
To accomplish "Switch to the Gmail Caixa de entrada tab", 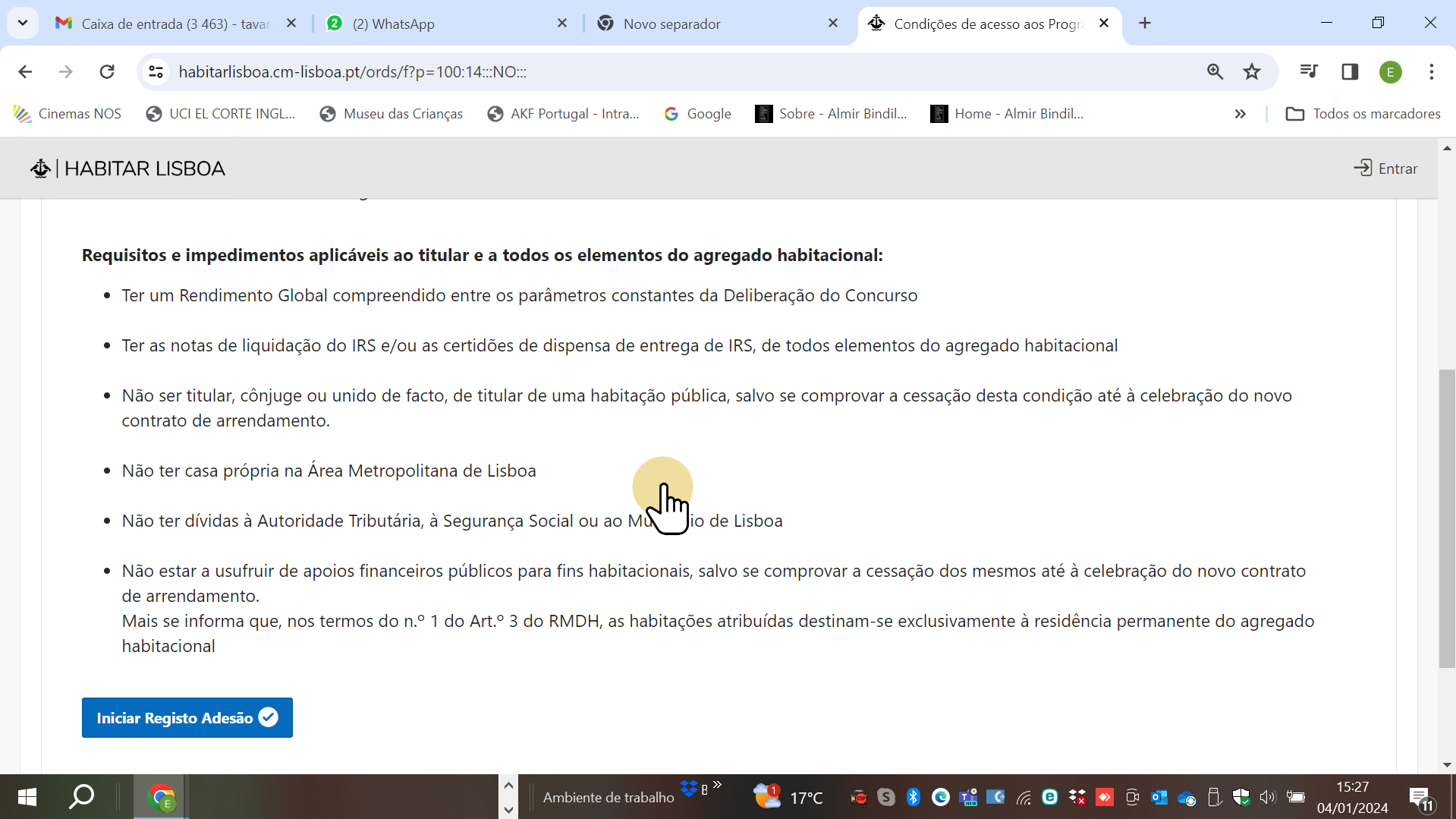I will pos(175,24).
